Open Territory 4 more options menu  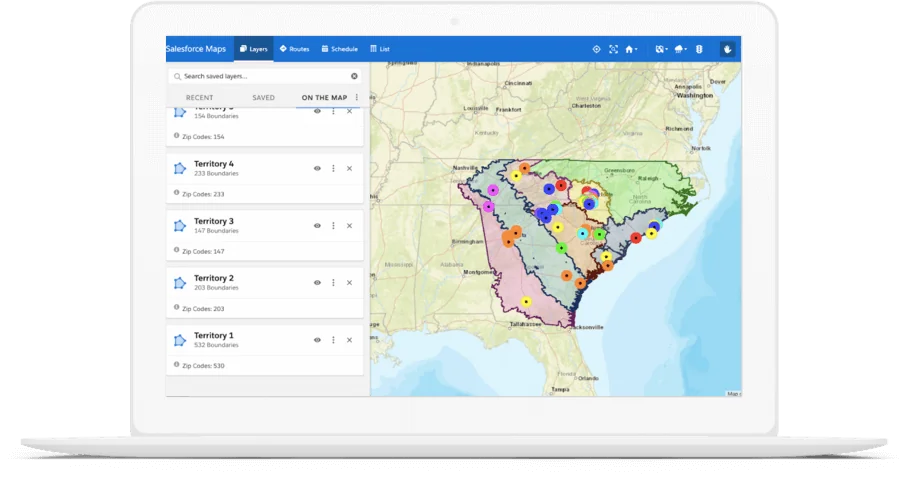tap(333, 169)
